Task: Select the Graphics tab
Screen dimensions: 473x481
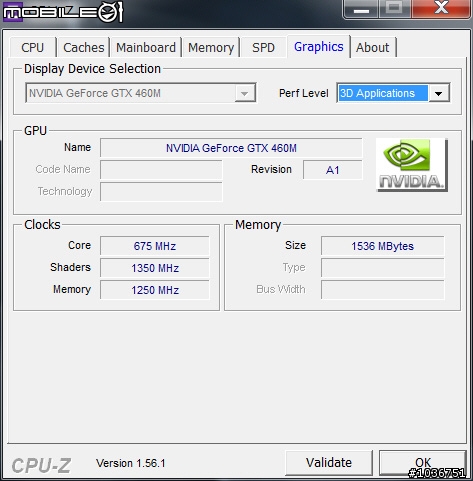Action: 318,46
